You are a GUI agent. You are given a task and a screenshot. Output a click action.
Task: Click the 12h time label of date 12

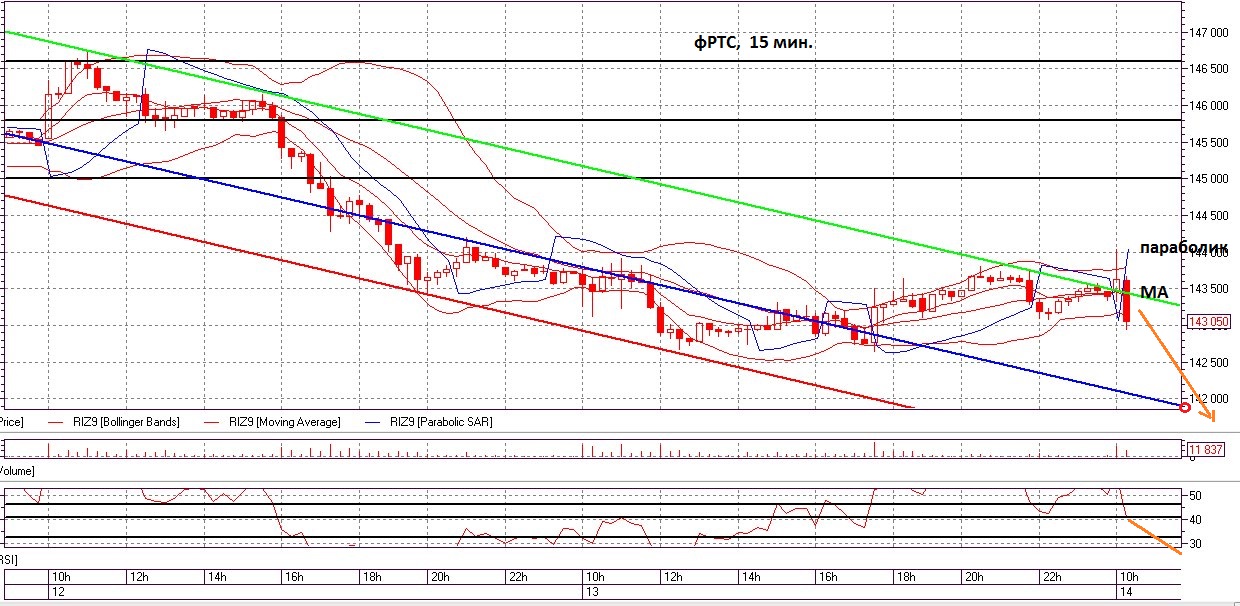point(139,577)
